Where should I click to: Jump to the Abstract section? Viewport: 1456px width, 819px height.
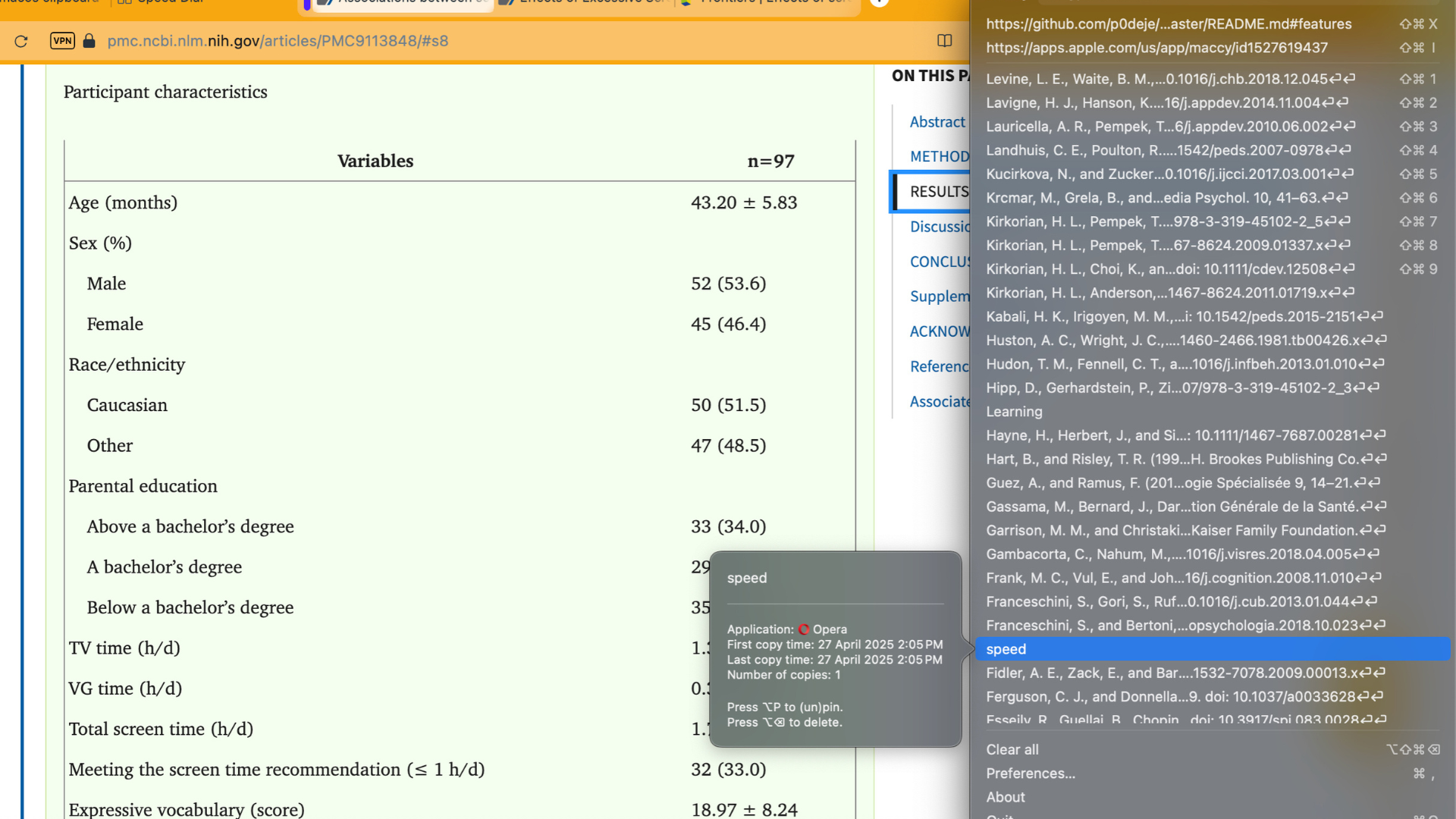(x=937, y=122)
